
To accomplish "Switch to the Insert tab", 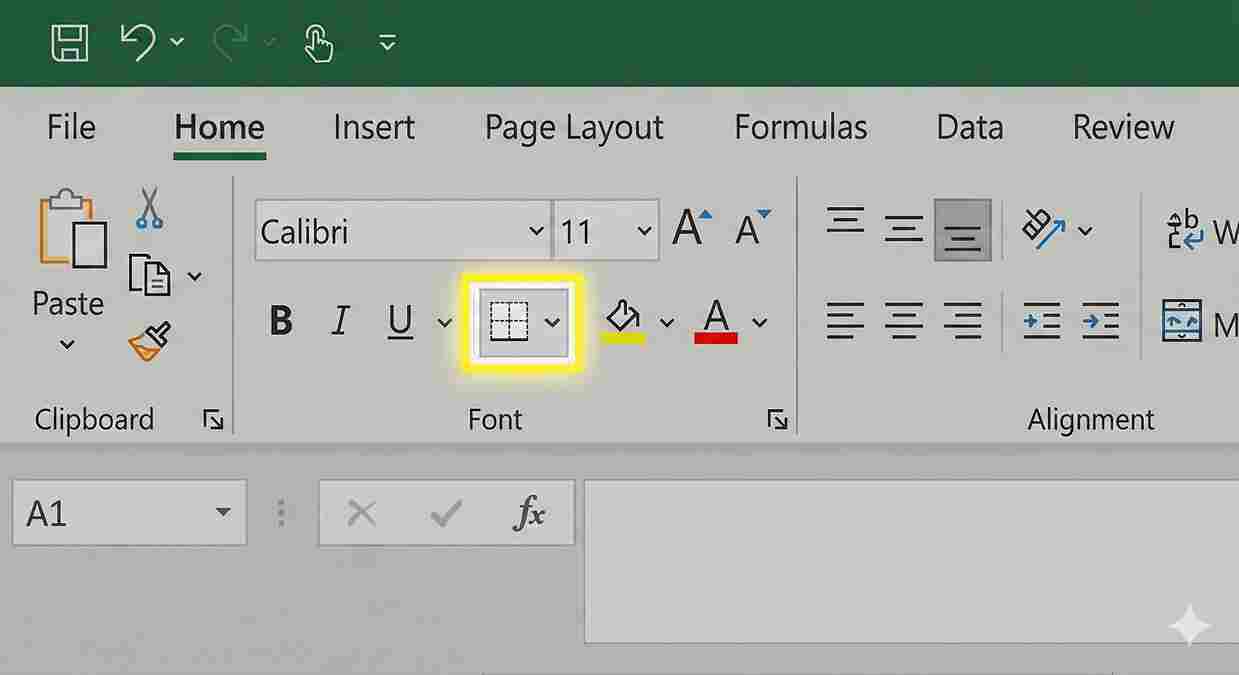I will coord(373,128).
